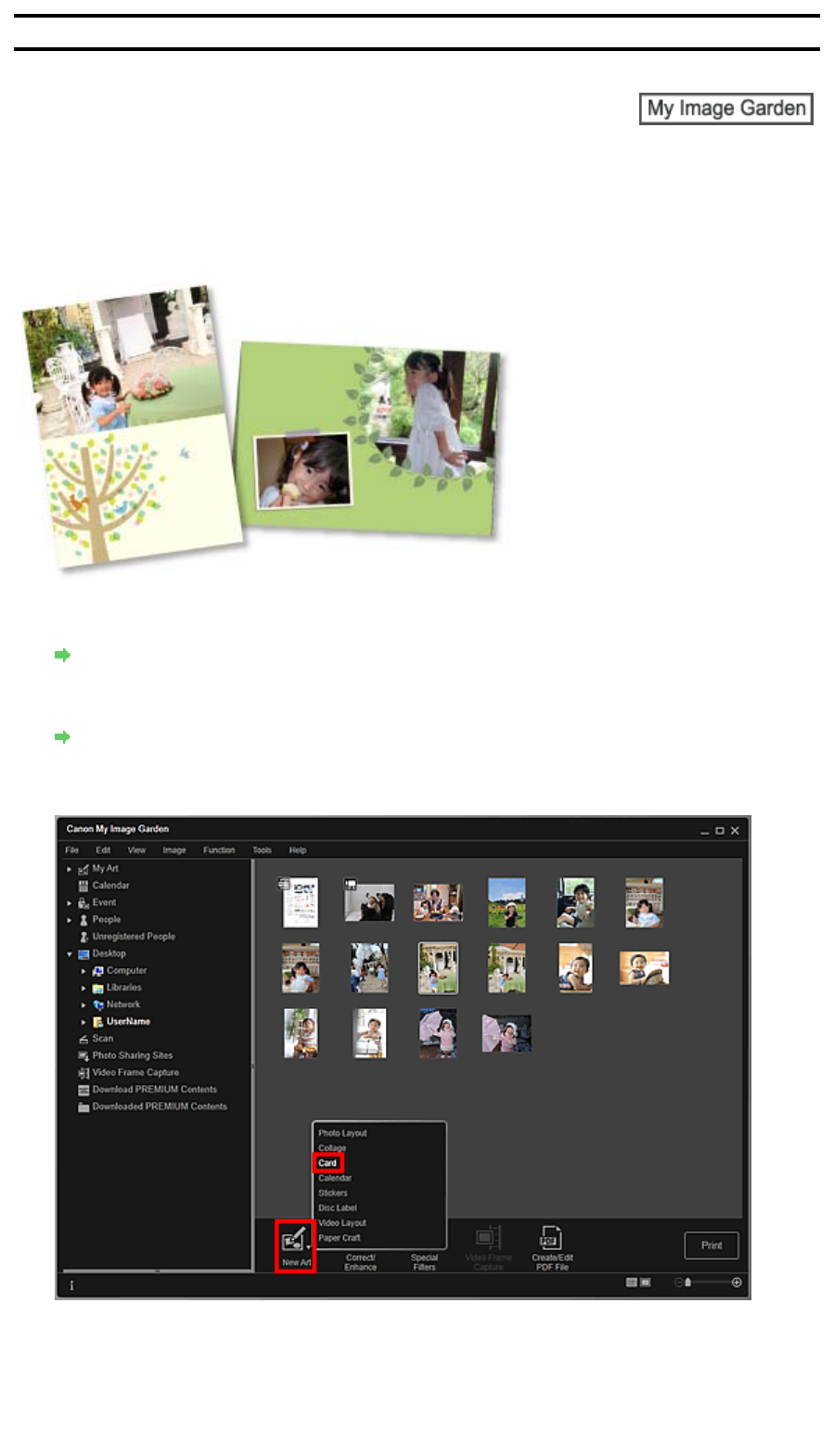Viewport: 834px width, 1456px height.
Task: Collapse the Desktop tree node
Action: pyautogui.click(x=69, y=953)
